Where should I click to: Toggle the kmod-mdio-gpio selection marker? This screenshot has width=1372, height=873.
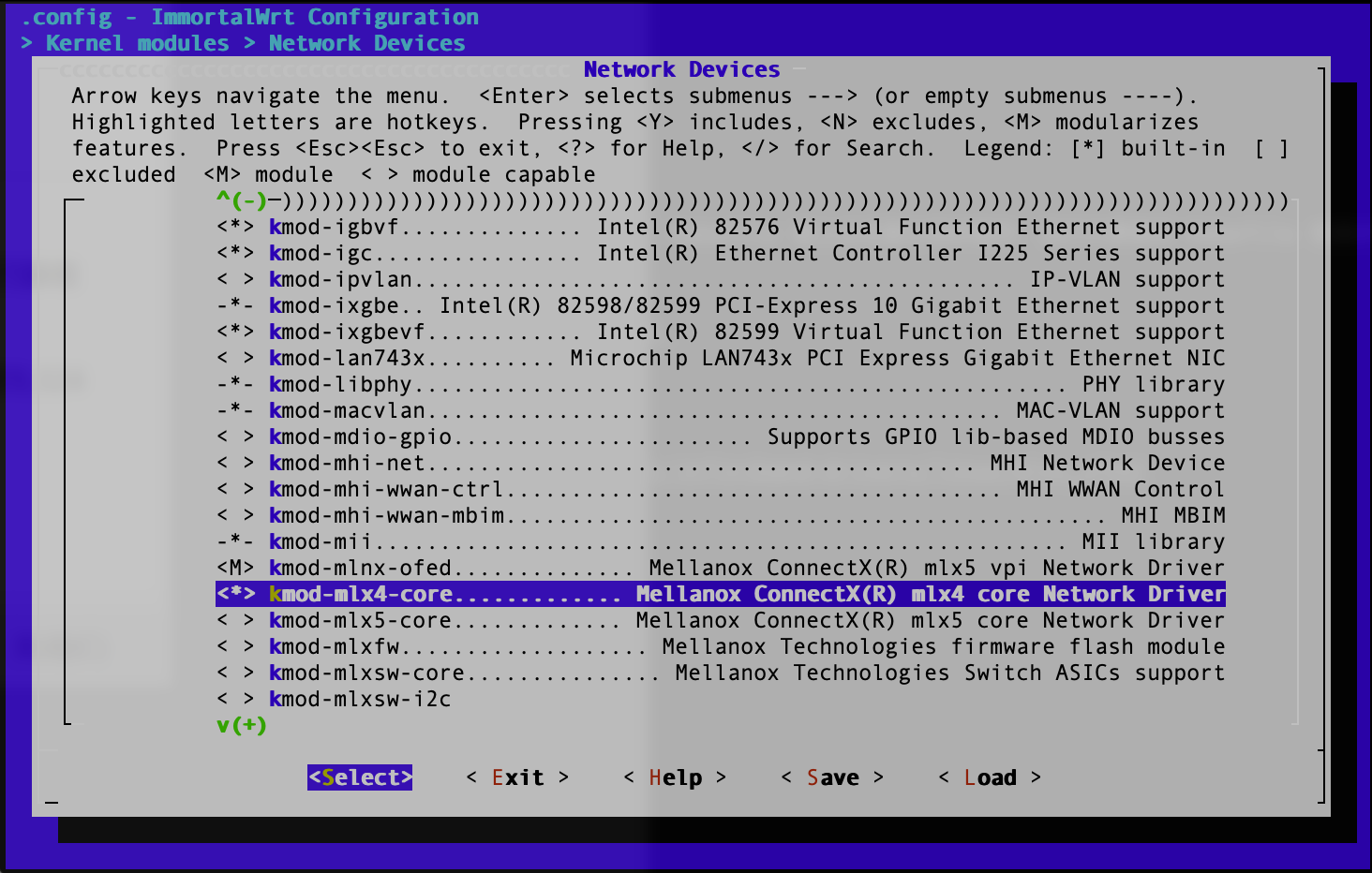(235, 436)
